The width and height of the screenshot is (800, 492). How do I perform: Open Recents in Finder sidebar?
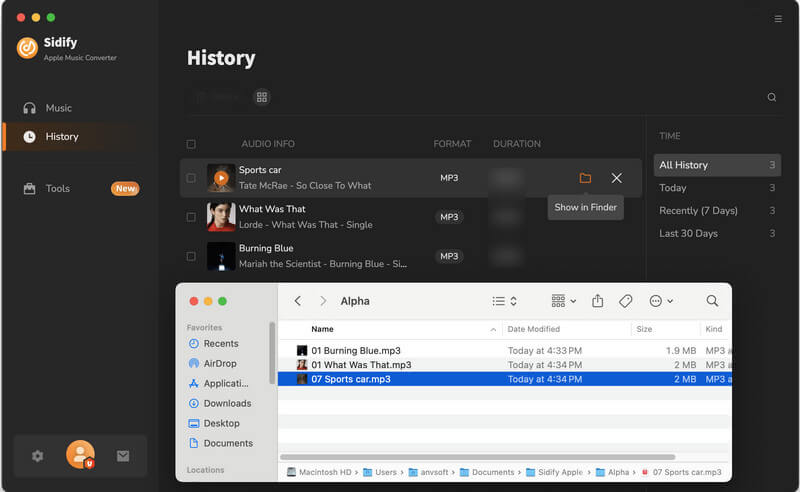[220, 343]
